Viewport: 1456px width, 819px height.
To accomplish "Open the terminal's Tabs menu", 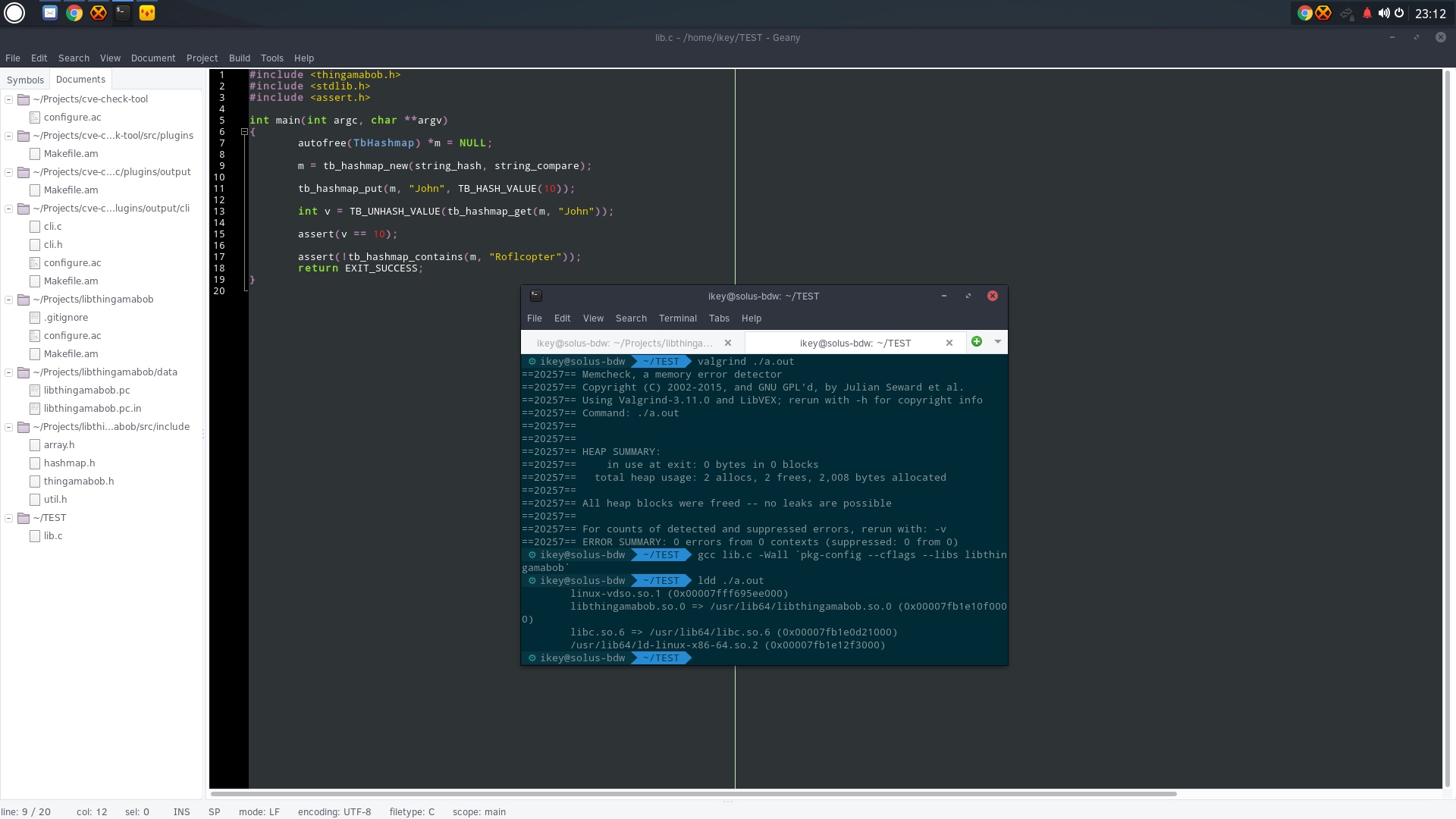I will pyautogui.click(x=719, y=318).
